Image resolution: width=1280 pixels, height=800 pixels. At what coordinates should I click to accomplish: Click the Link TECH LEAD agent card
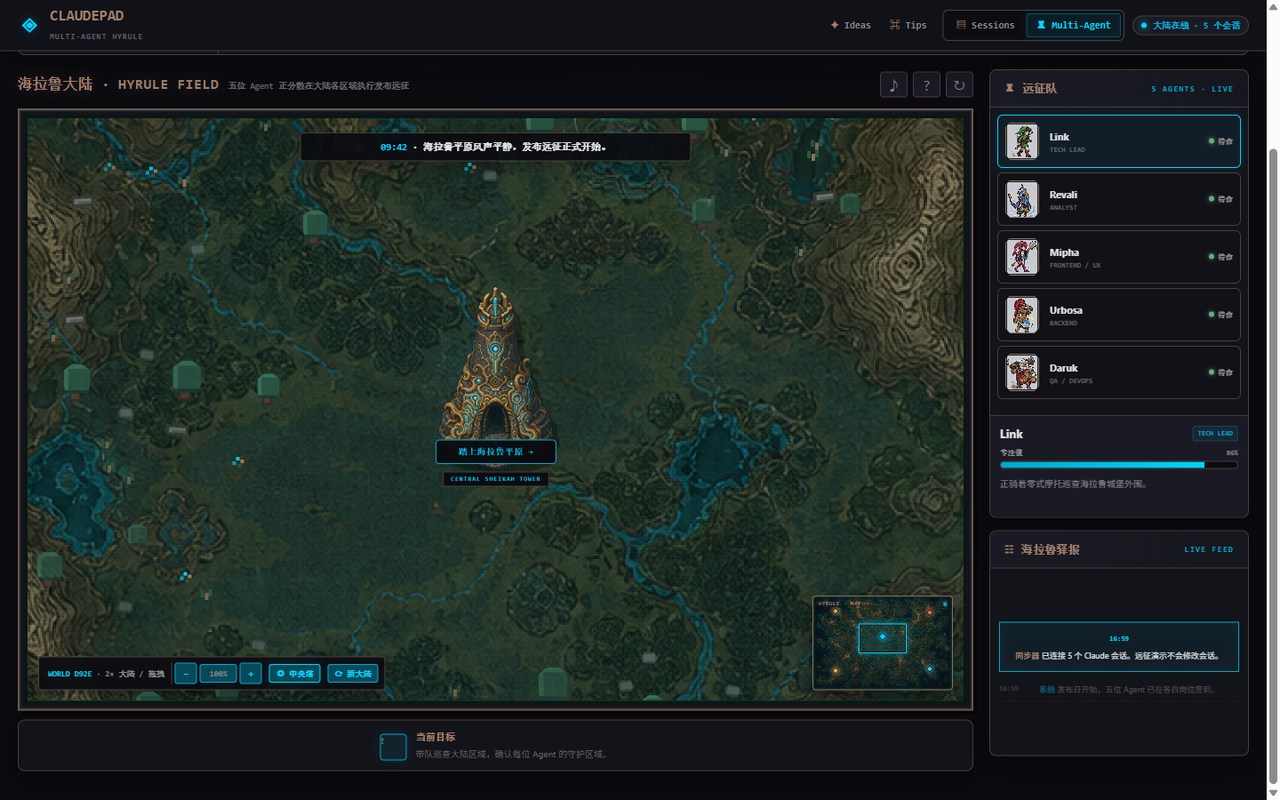point(1119,141)
